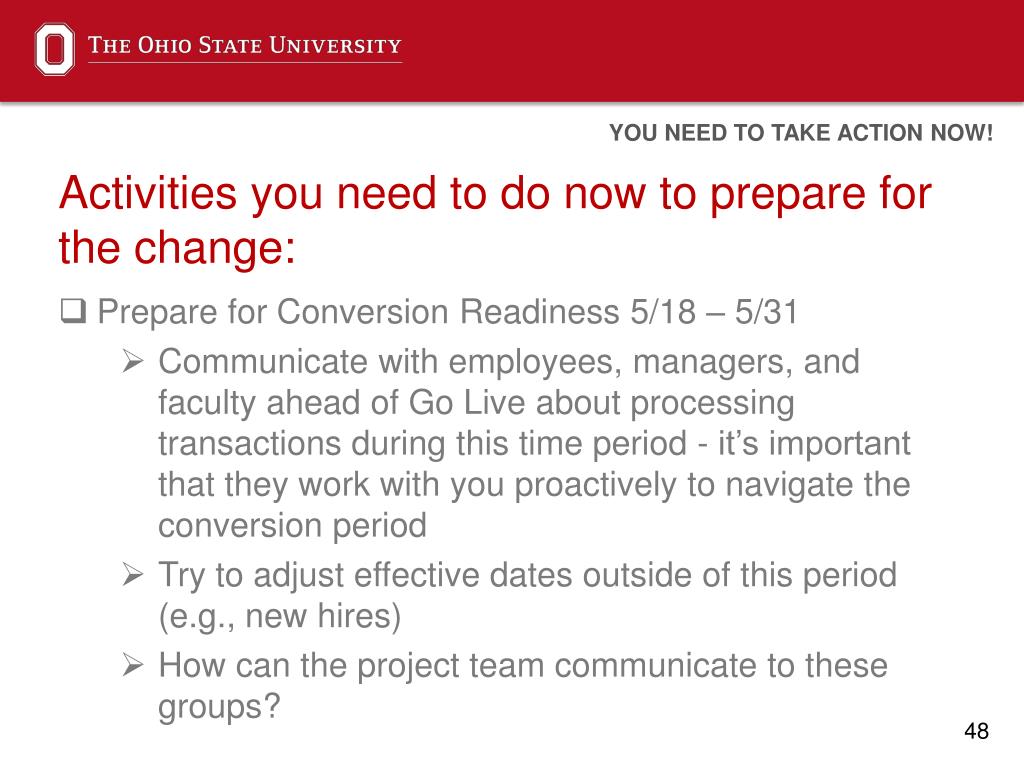Click the slide number 48
1024x768 pixels.
(x=976, y=730)
